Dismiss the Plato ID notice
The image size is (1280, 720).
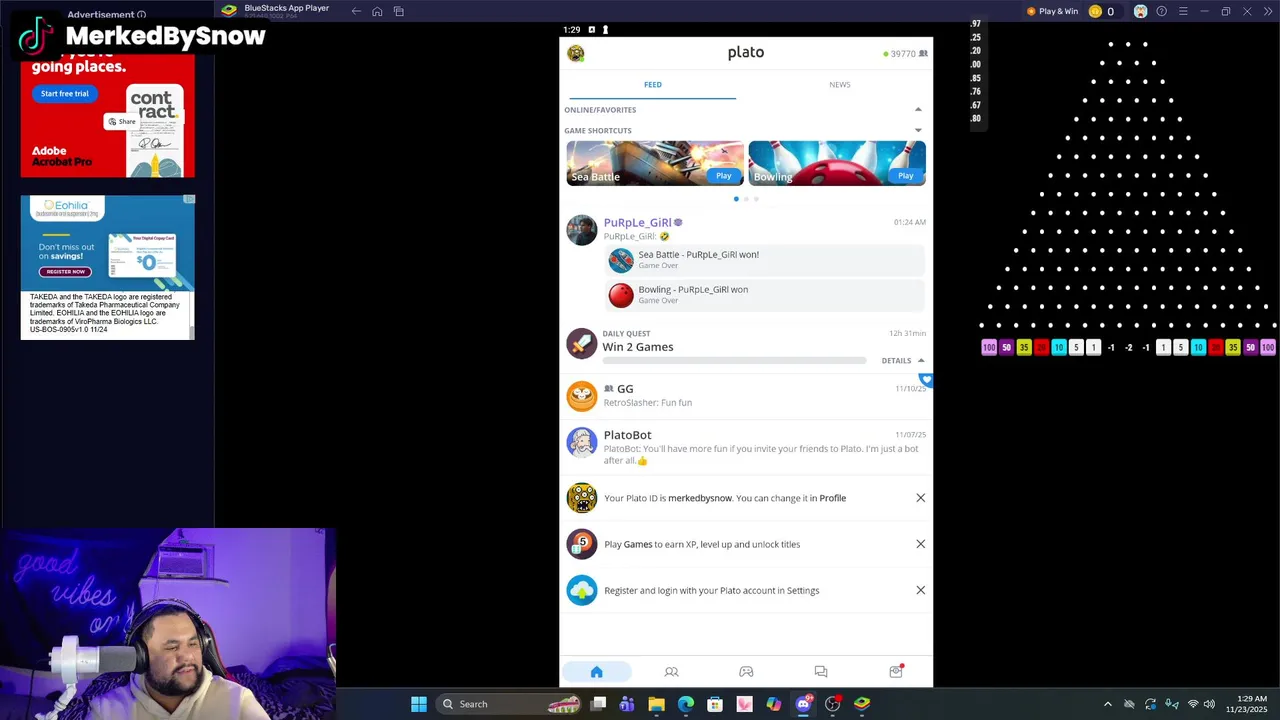(x=921, y=498)
